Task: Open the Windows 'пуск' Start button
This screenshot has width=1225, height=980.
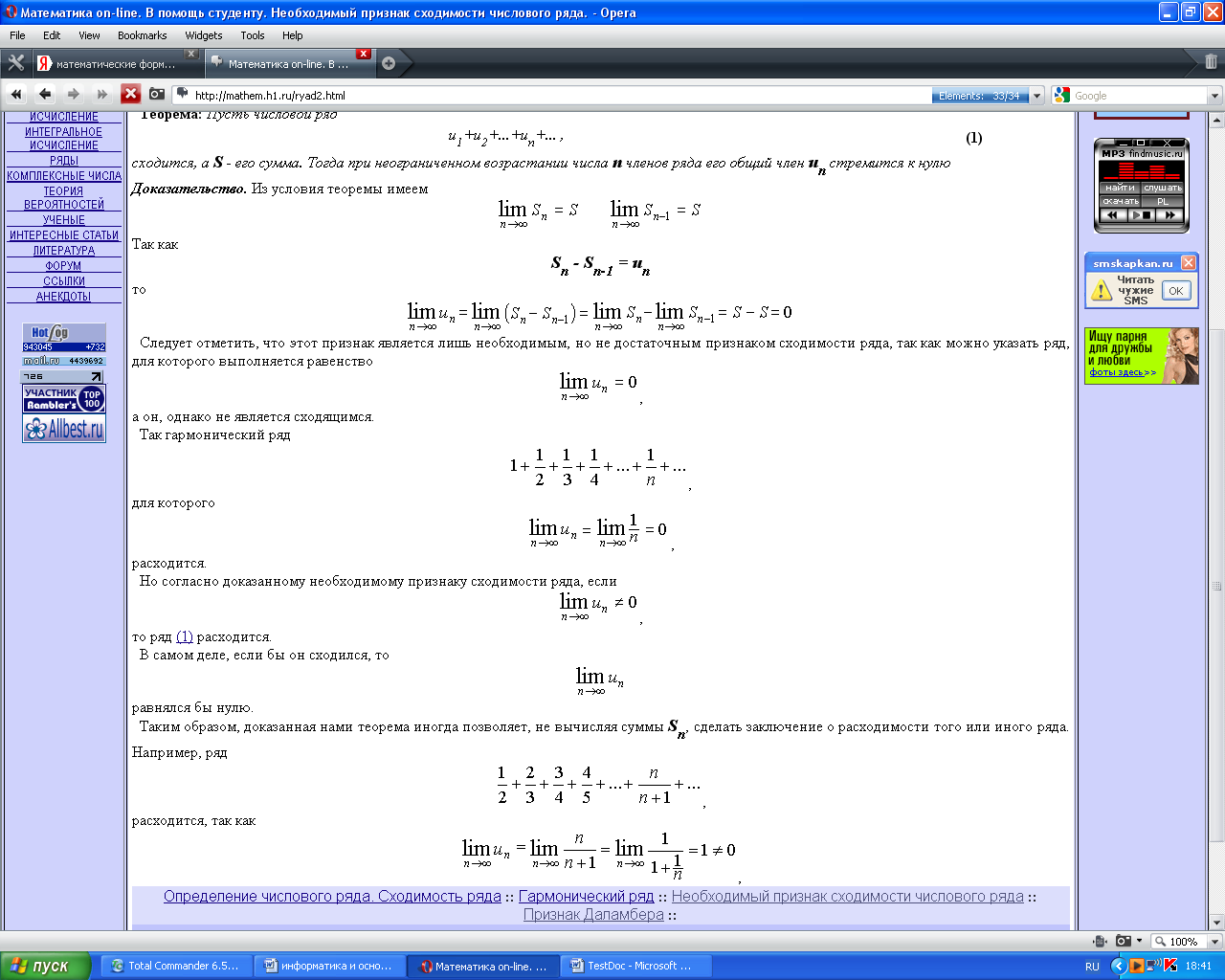Action: [x=45, y=967]
